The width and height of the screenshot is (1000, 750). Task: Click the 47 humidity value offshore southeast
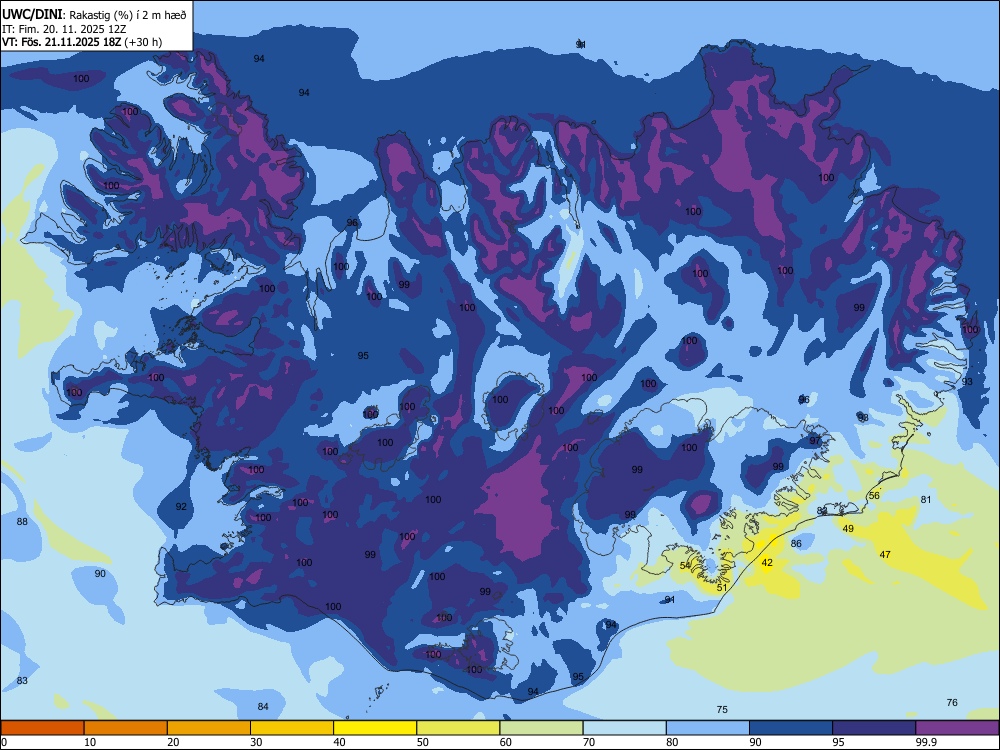pos(885,555)
